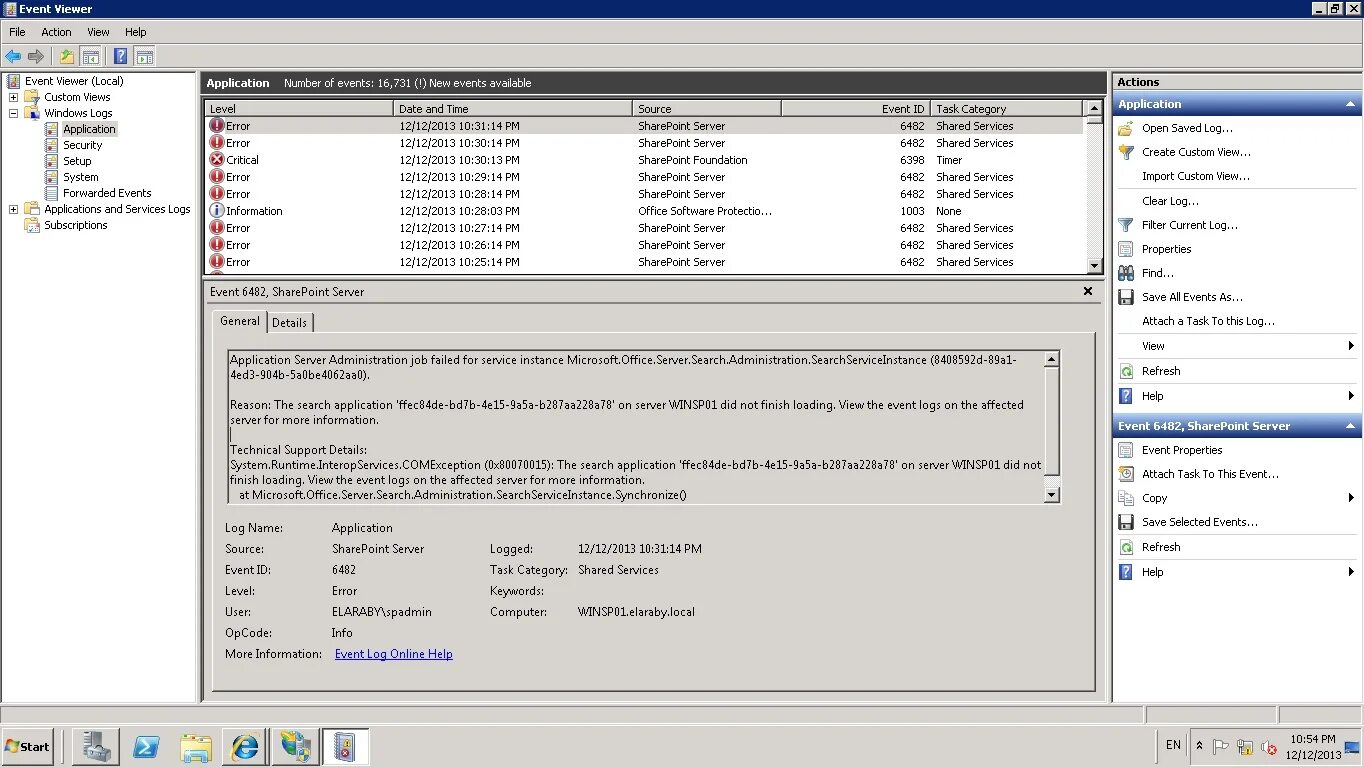This screenshot has width=1364, height=768.
Task: Sort events by Task Category column
Action: tap(1007, 108)
